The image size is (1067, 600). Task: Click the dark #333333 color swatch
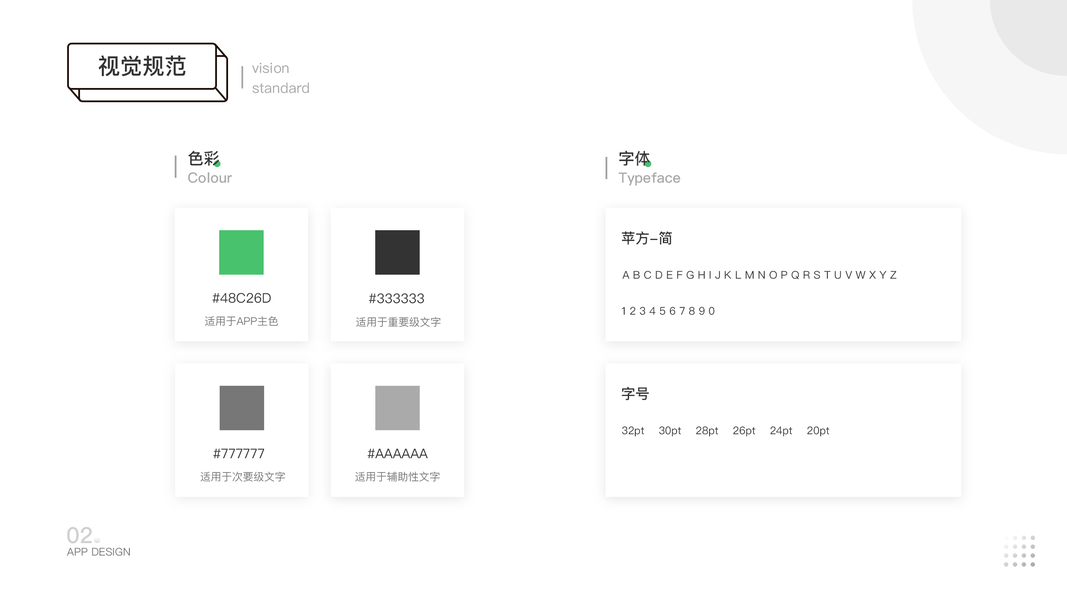[x=397, y=252]
